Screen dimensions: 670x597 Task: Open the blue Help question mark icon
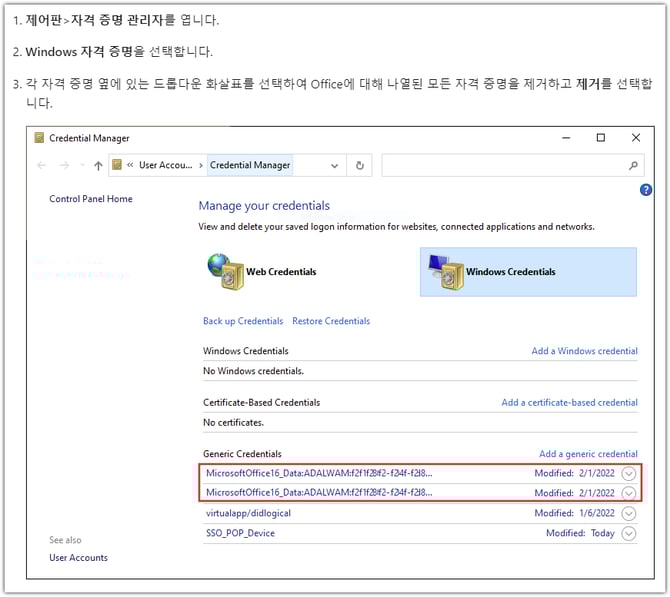(x=645, y=190)
